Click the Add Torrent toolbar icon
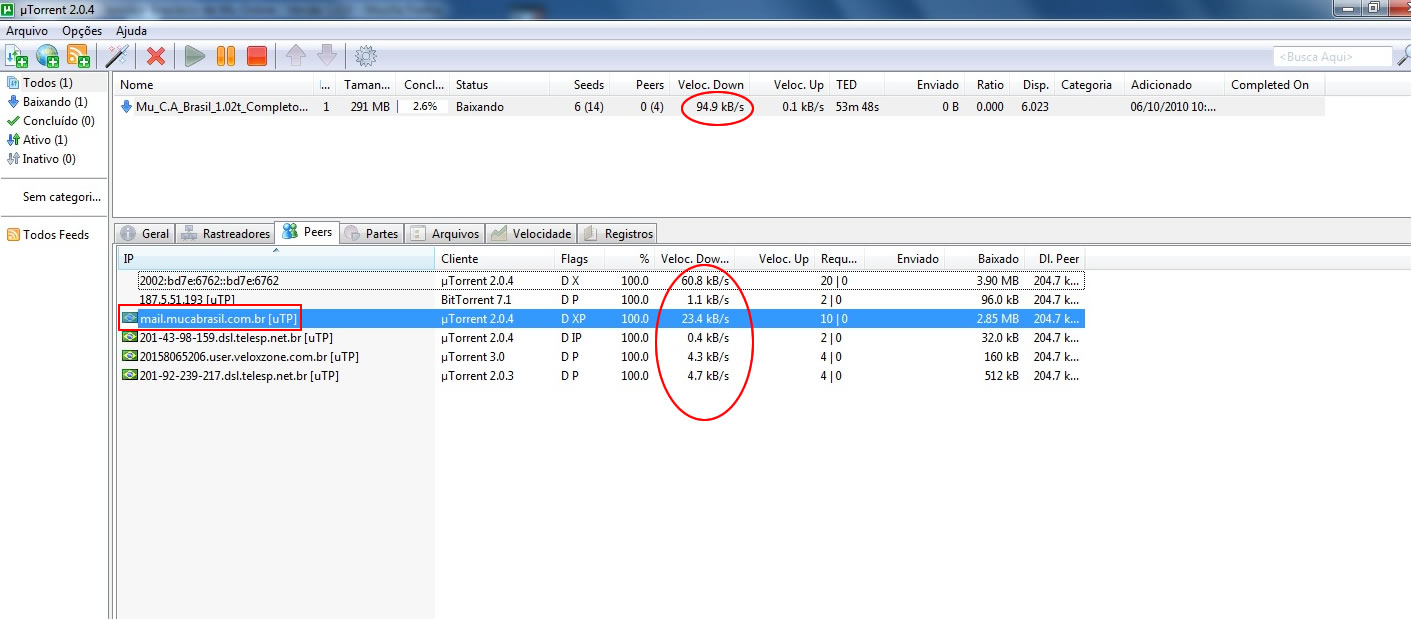 click(16, 56)
